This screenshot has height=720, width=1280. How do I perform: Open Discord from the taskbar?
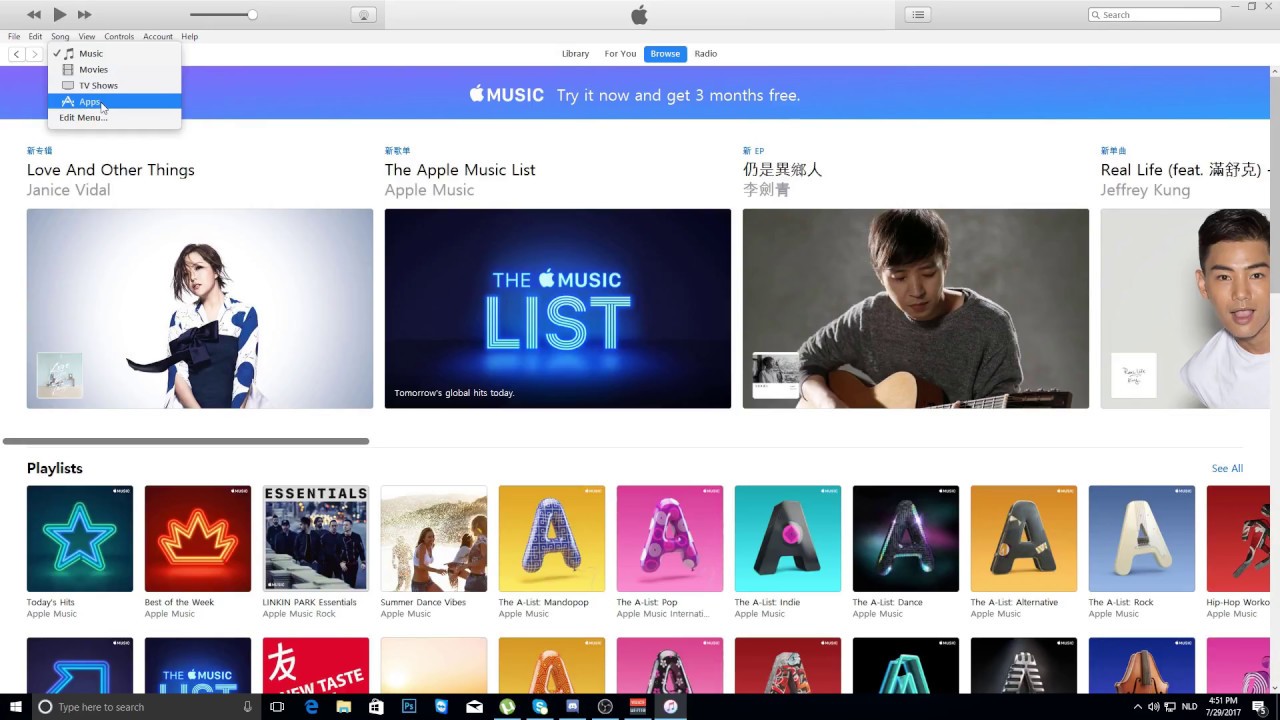[x=573, y=707]
